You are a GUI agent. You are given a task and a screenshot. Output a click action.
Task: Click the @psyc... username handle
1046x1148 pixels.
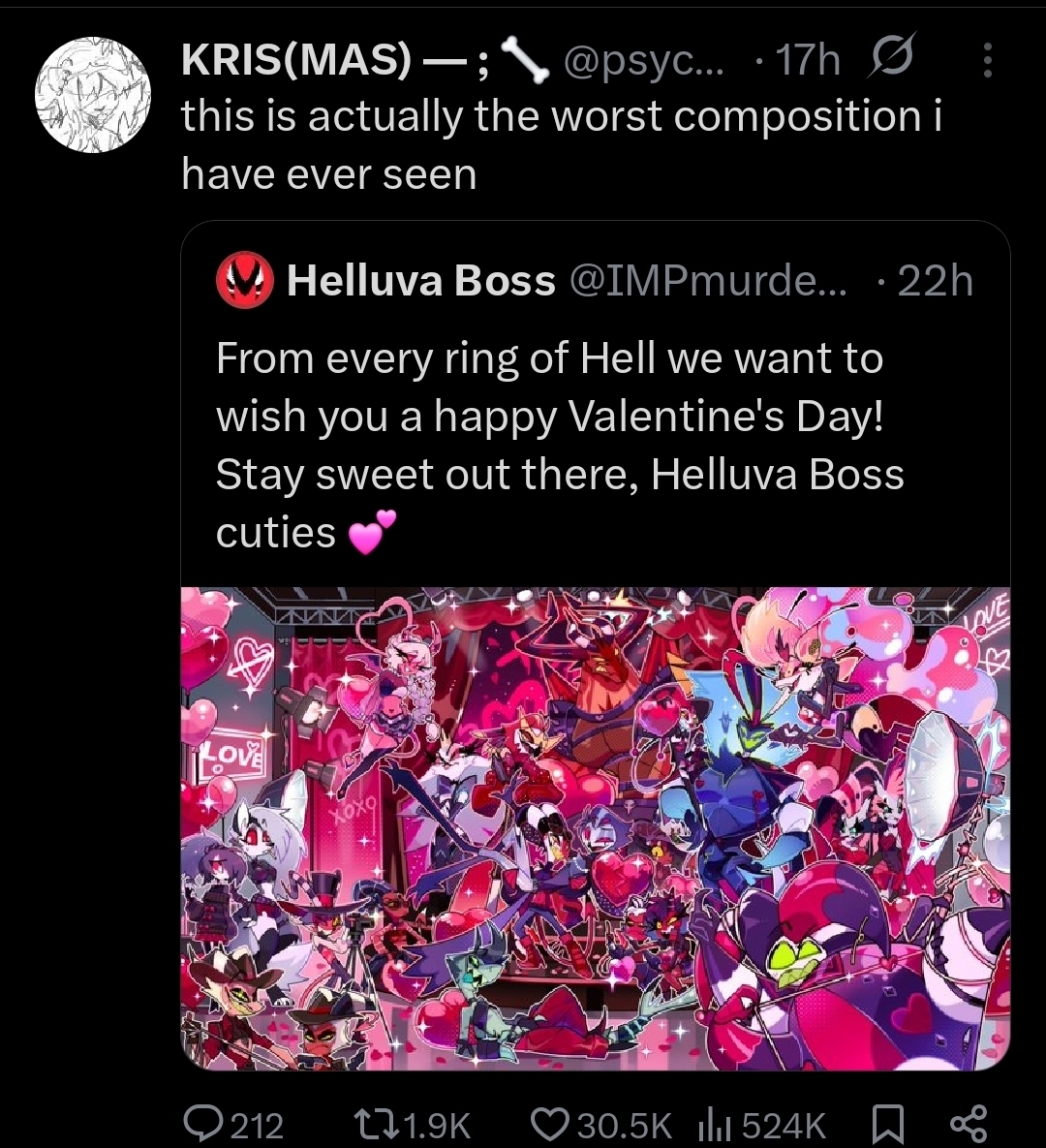point(649,61)
